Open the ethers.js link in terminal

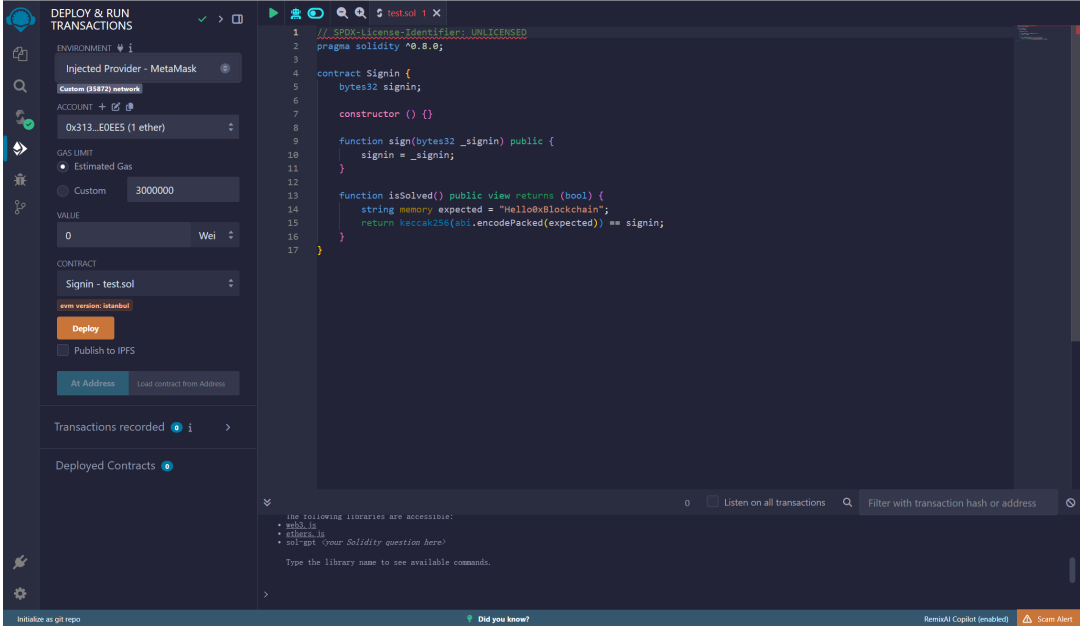pos(305,533)
